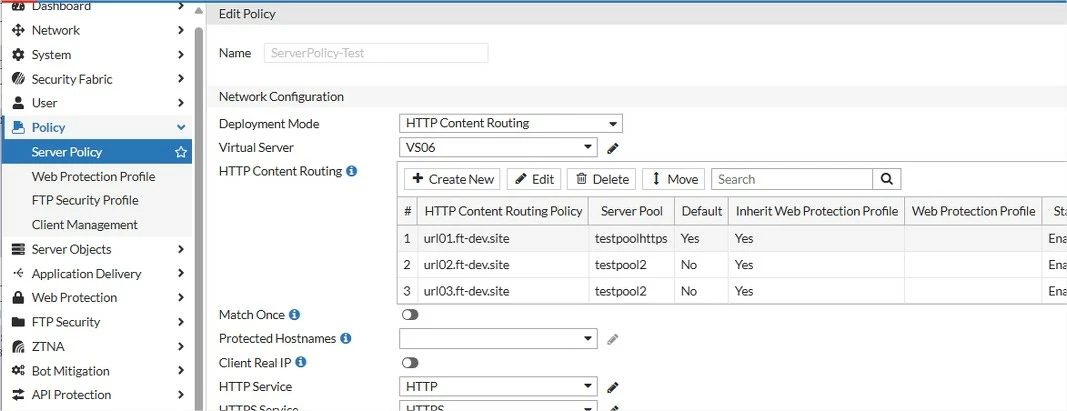Click the Application Delivery icon
Viewport: 1067px width, 411px height.
click(x=18, y=274)
